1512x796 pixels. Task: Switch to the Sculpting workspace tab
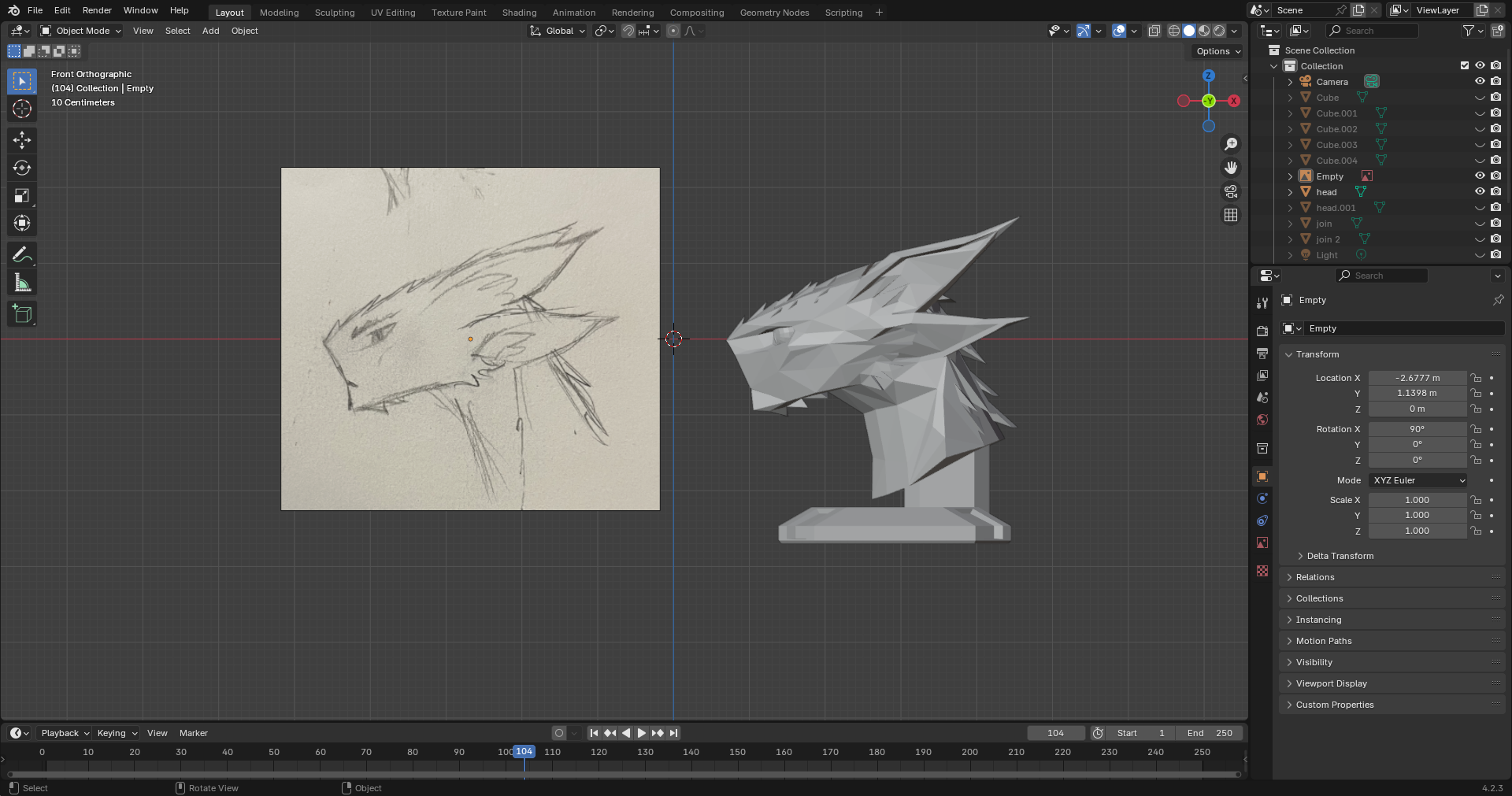334,13
